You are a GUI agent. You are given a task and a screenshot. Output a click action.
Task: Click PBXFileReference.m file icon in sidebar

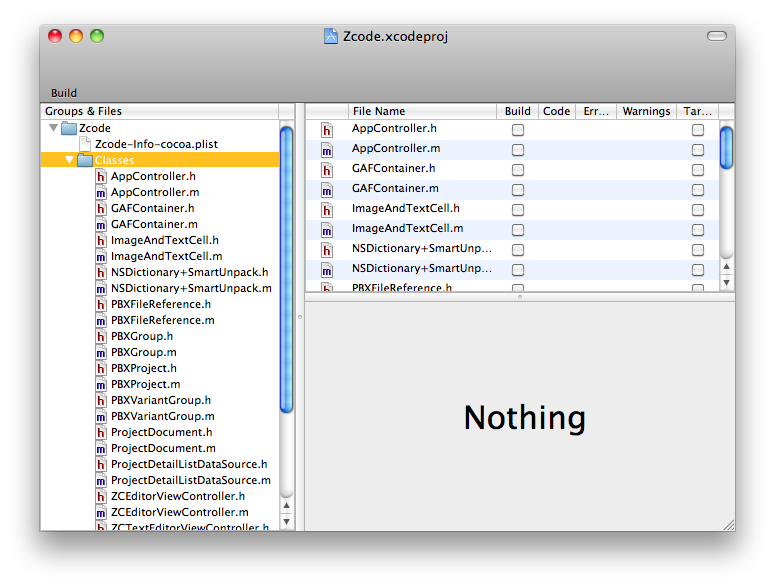[101, 320]
